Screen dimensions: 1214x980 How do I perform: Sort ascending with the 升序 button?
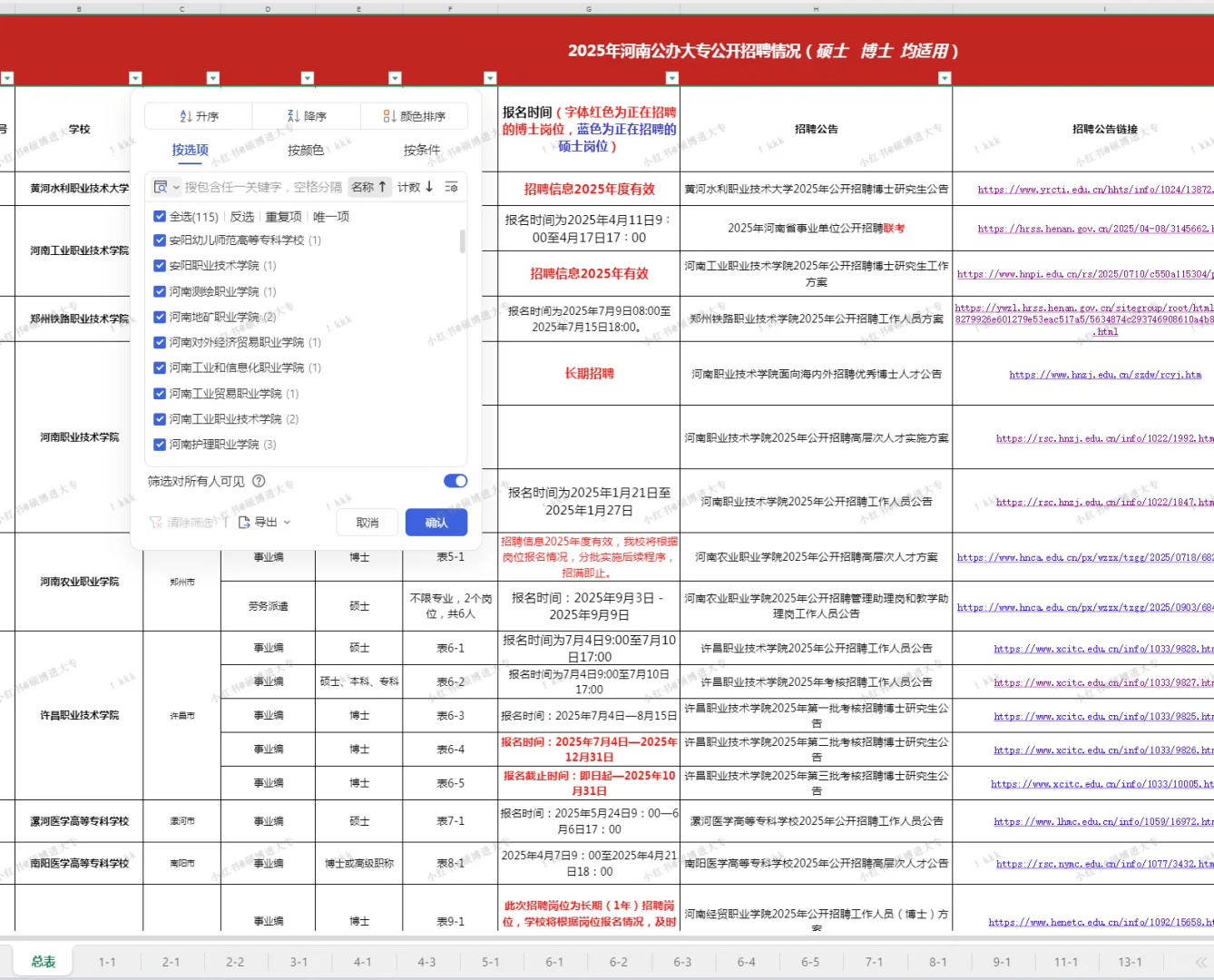[200, 116]
